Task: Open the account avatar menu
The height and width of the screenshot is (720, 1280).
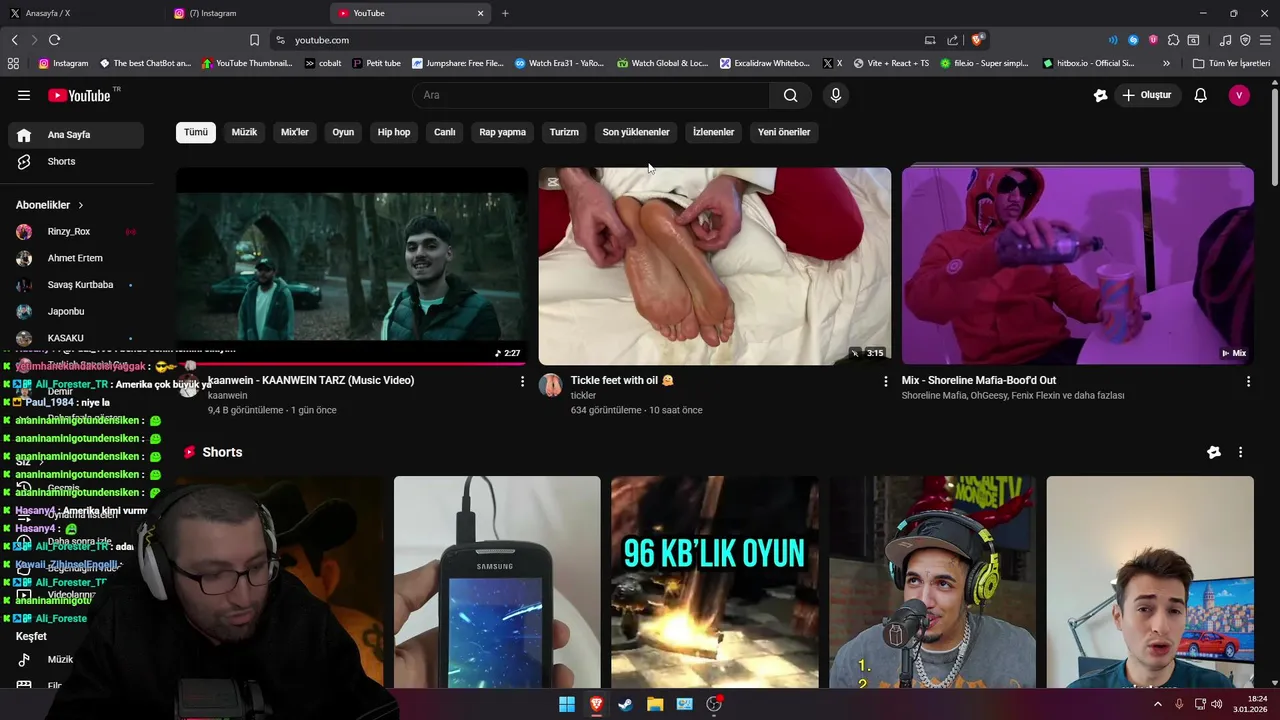Action: [x=1239, y=95]
